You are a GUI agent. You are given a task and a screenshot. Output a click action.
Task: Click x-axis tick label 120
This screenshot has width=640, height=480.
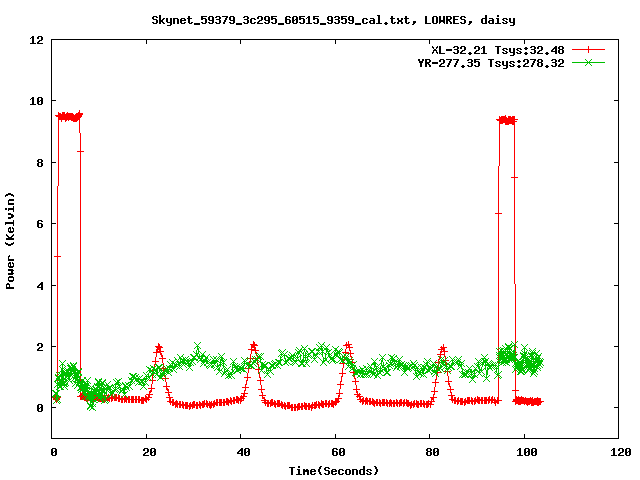621,452
